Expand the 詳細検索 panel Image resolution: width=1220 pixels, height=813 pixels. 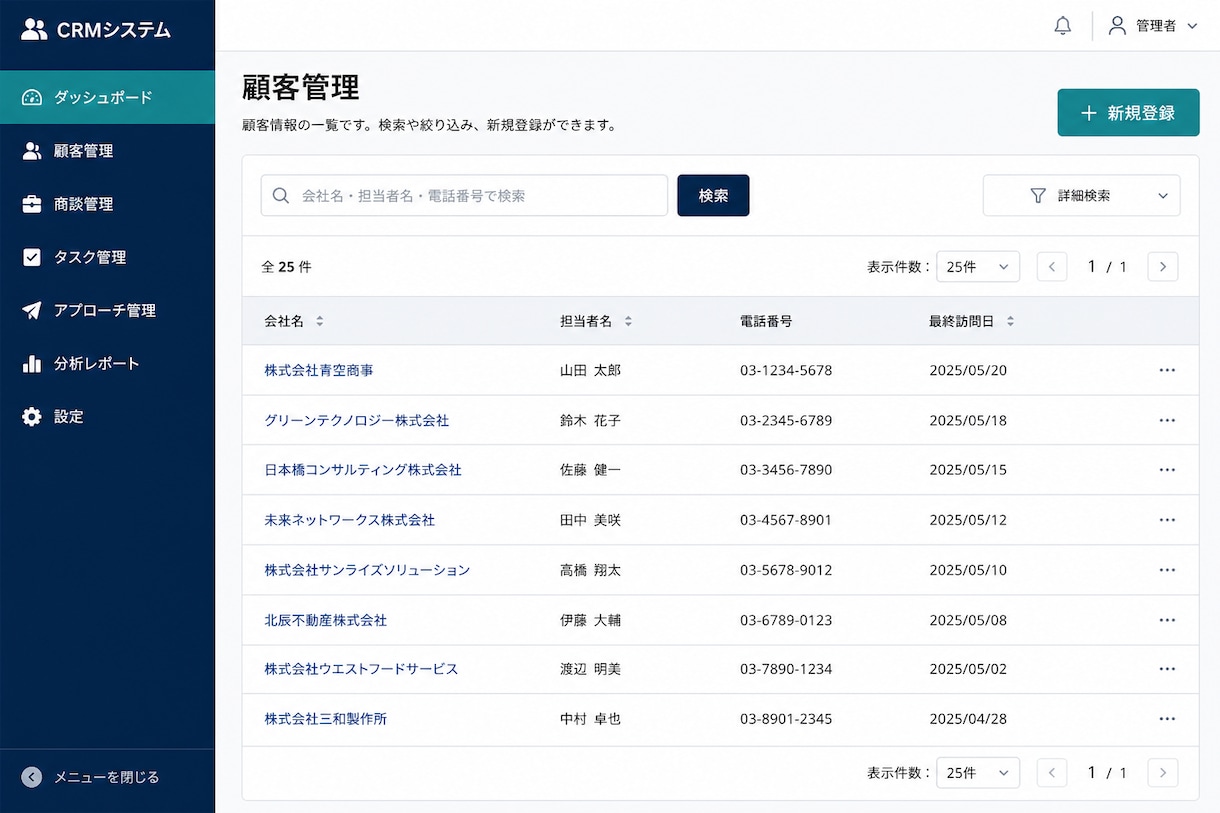[1081, 196]
